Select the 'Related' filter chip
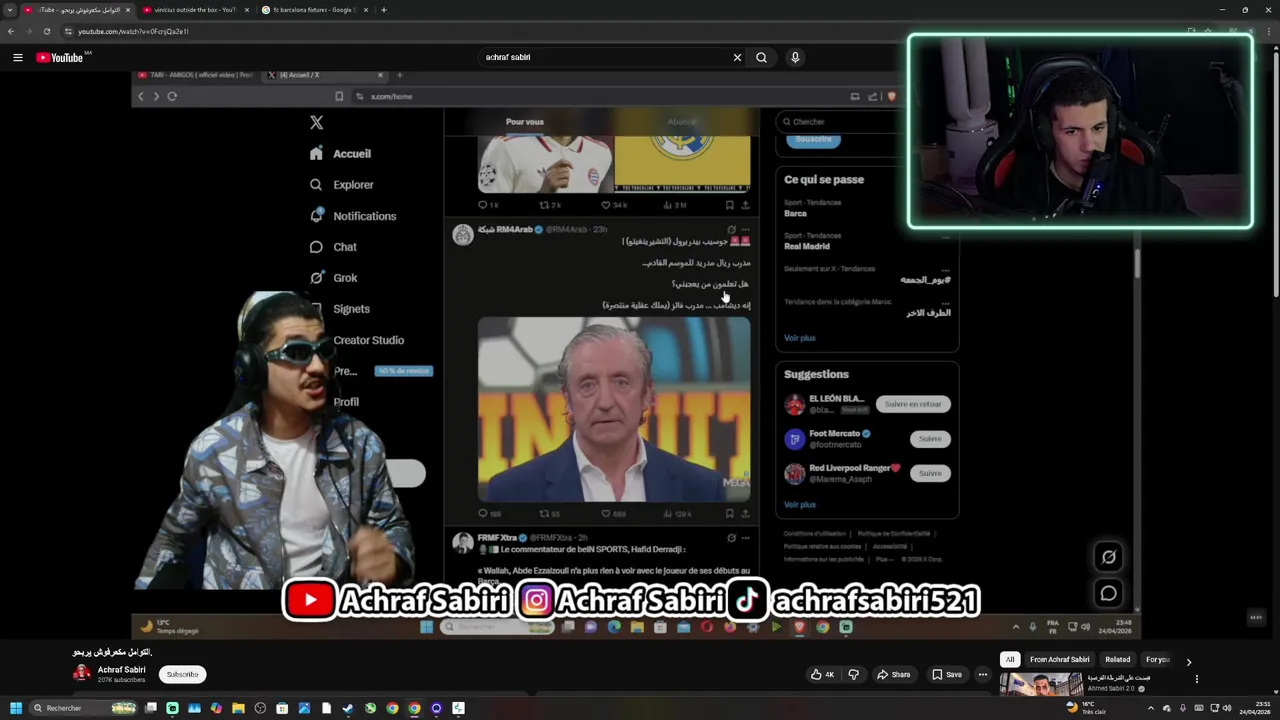Image resolution: width=1280 pixels, height=720 pixels. click(1117, 660)
